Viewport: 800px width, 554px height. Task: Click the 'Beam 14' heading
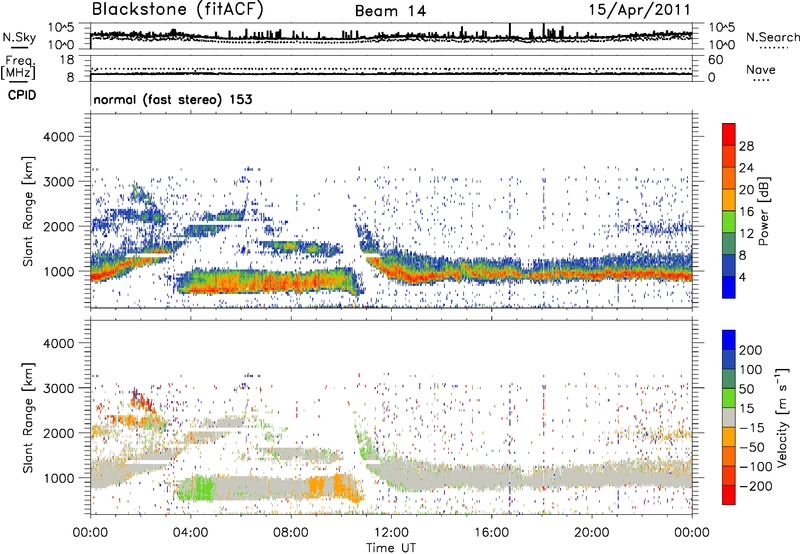tap(390, 11)
